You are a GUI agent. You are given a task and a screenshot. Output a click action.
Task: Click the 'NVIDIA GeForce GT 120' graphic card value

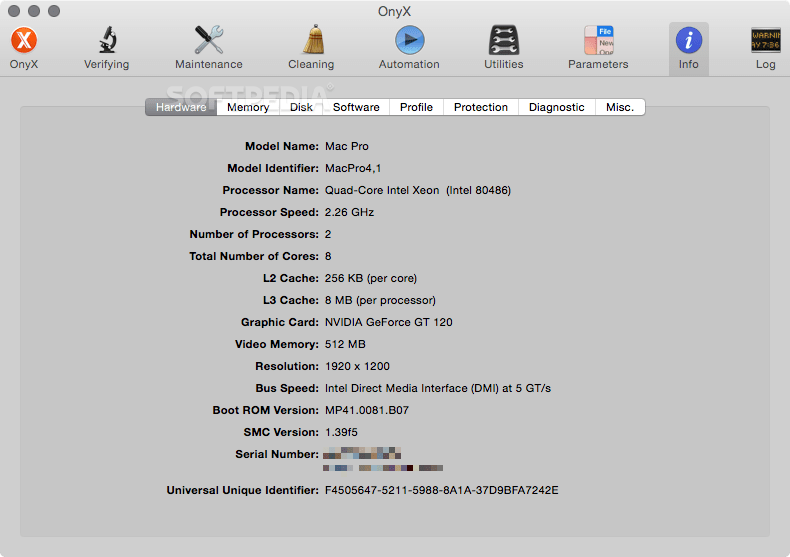pyautogui.click(x=388, y=322)
